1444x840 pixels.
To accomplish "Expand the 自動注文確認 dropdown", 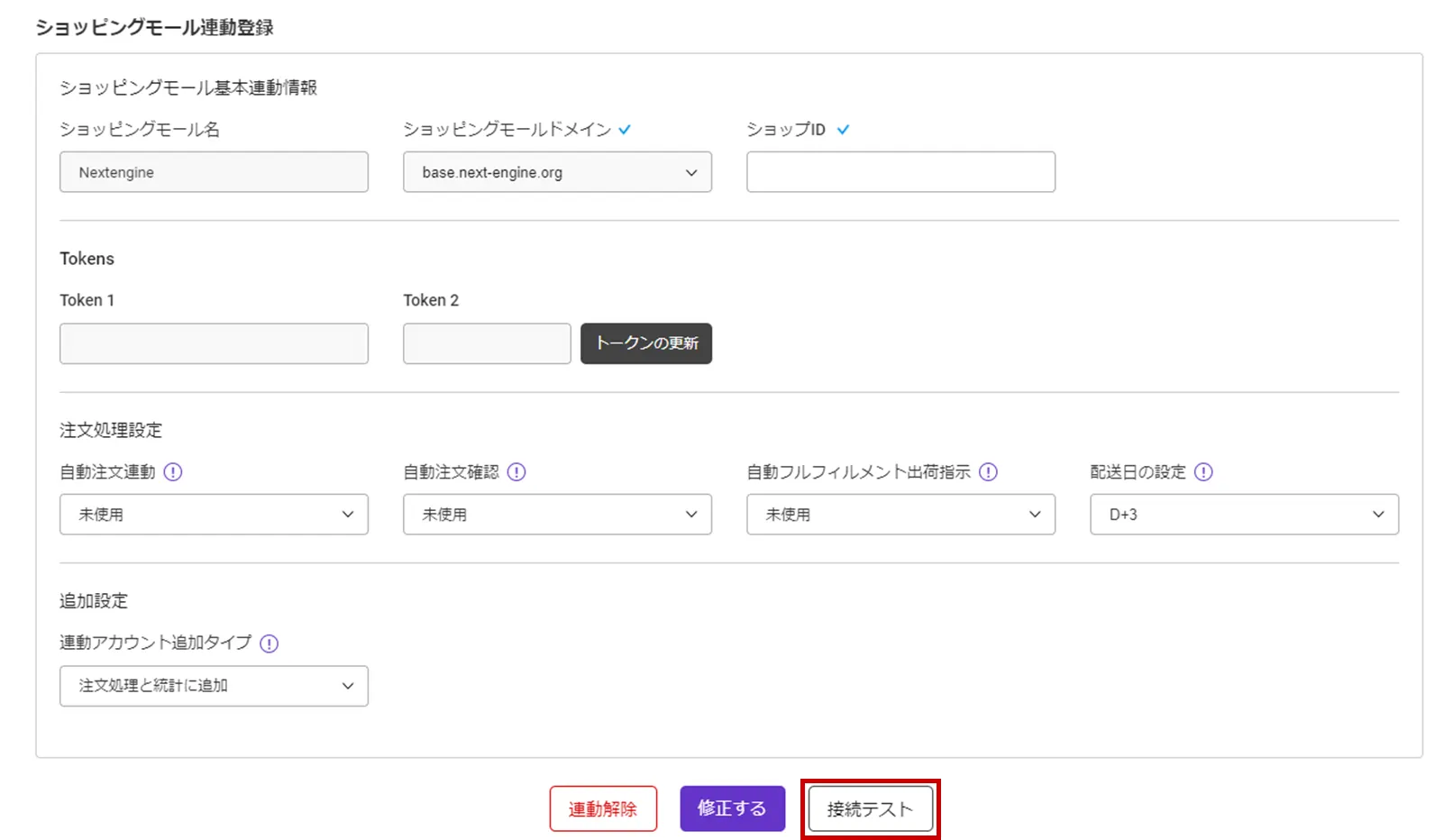I will 557,515.
